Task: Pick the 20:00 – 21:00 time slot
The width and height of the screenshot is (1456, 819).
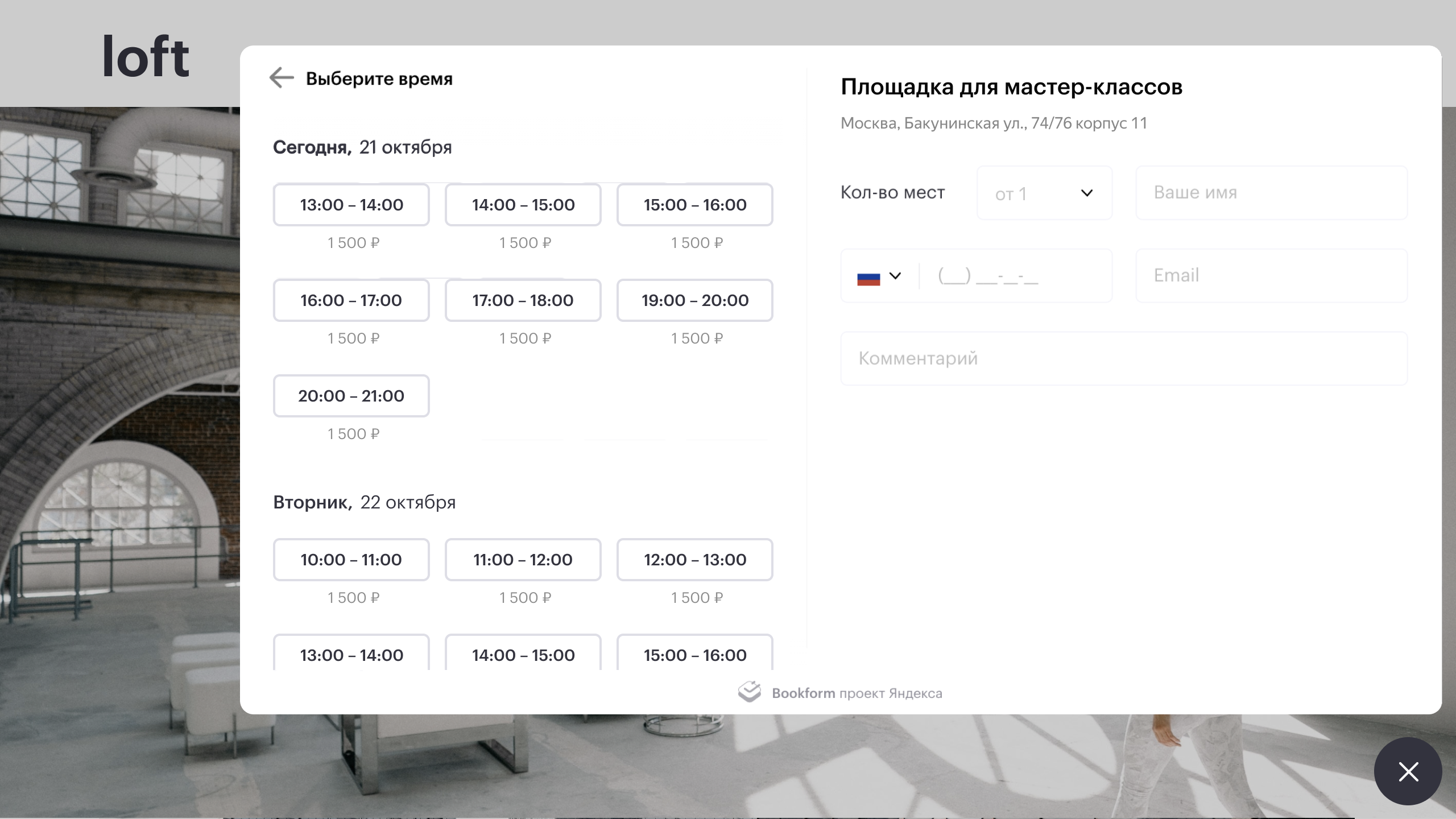Action: point(351,395)
